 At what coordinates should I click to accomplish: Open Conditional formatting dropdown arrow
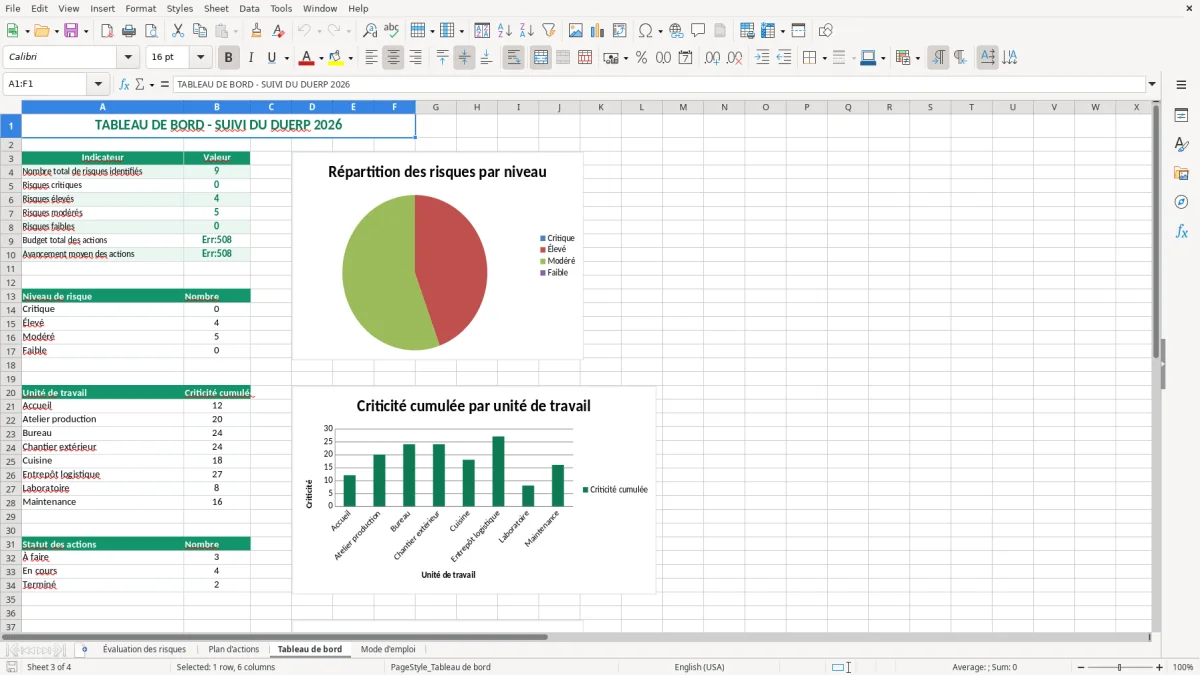point(917,58)
